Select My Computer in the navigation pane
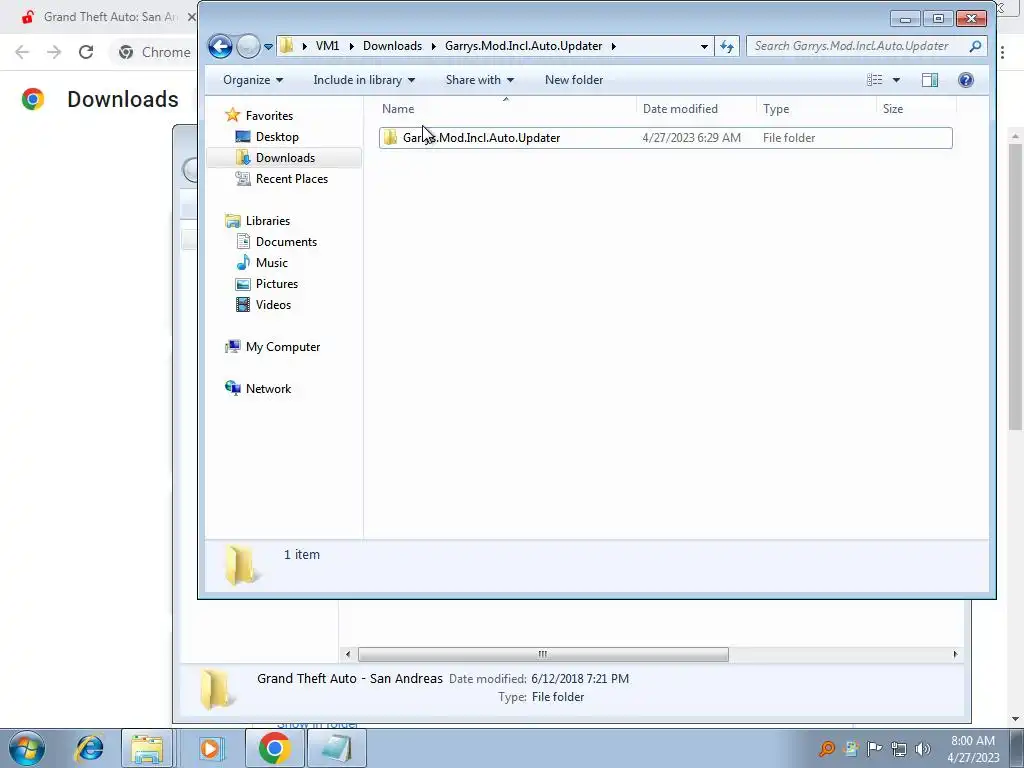Viewport: 1024px width, 768px height. 282,347
